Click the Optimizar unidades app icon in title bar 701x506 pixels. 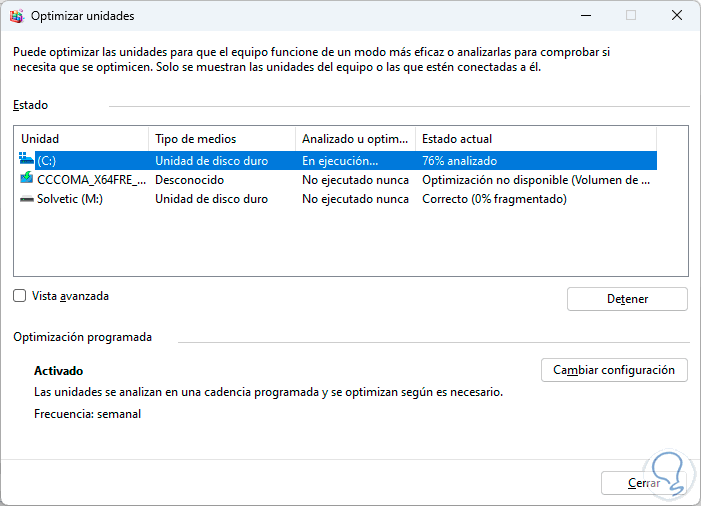pos(15,16)
